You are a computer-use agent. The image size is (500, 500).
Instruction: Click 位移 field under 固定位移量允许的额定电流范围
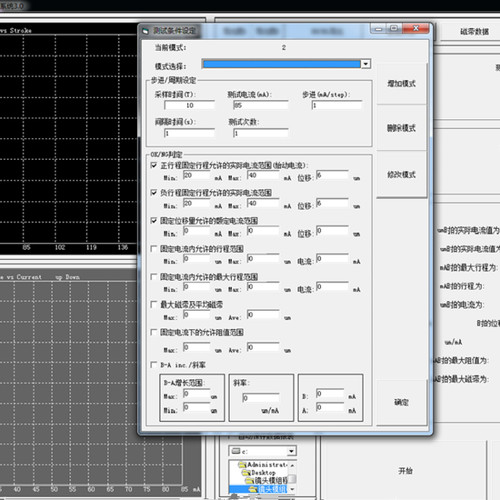332,231
